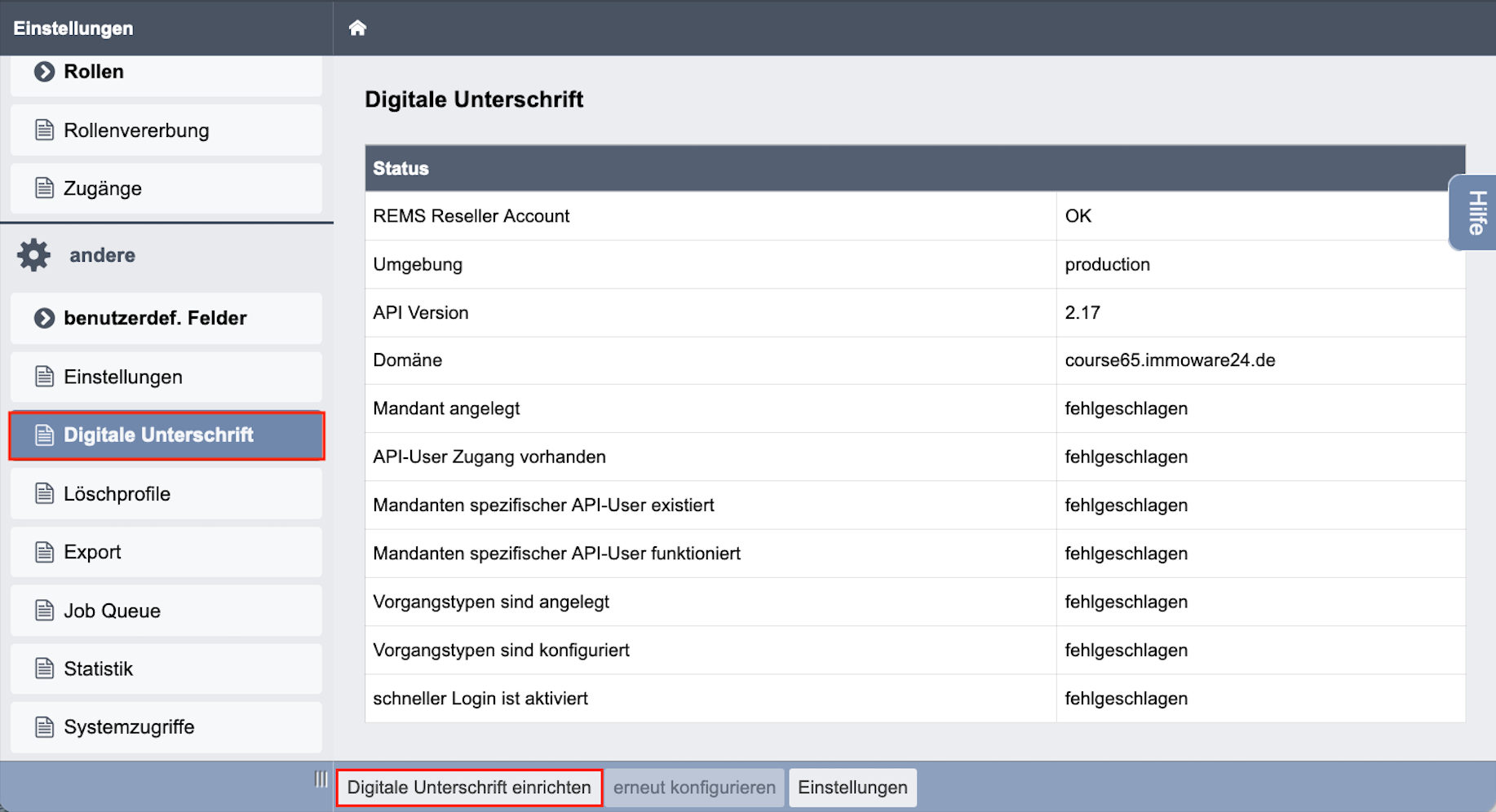Click Mandanten spezifischer API-User existiert label
Image resolution: width=1496 pixels, height=812 pixels.
tap(543, 505)
